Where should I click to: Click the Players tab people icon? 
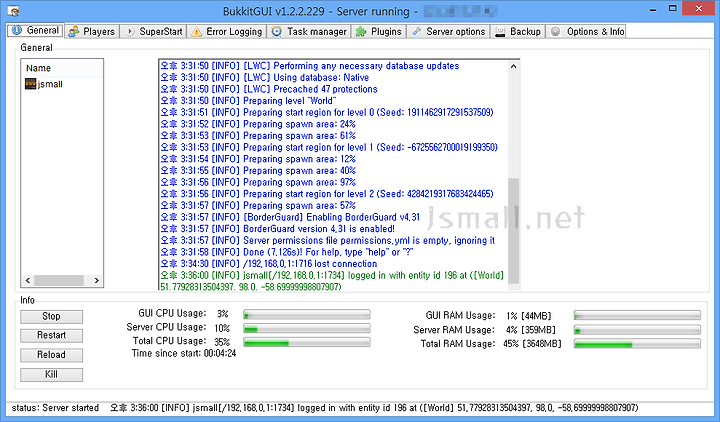73,31
